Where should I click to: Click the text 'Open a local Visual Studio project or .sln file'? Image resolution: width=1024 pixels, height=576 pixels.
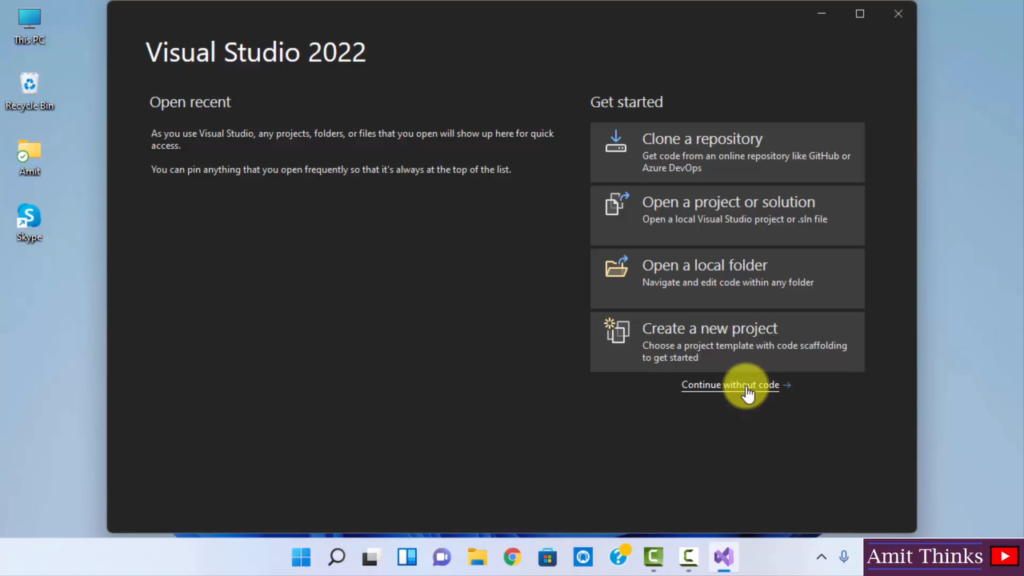(735, 219)
